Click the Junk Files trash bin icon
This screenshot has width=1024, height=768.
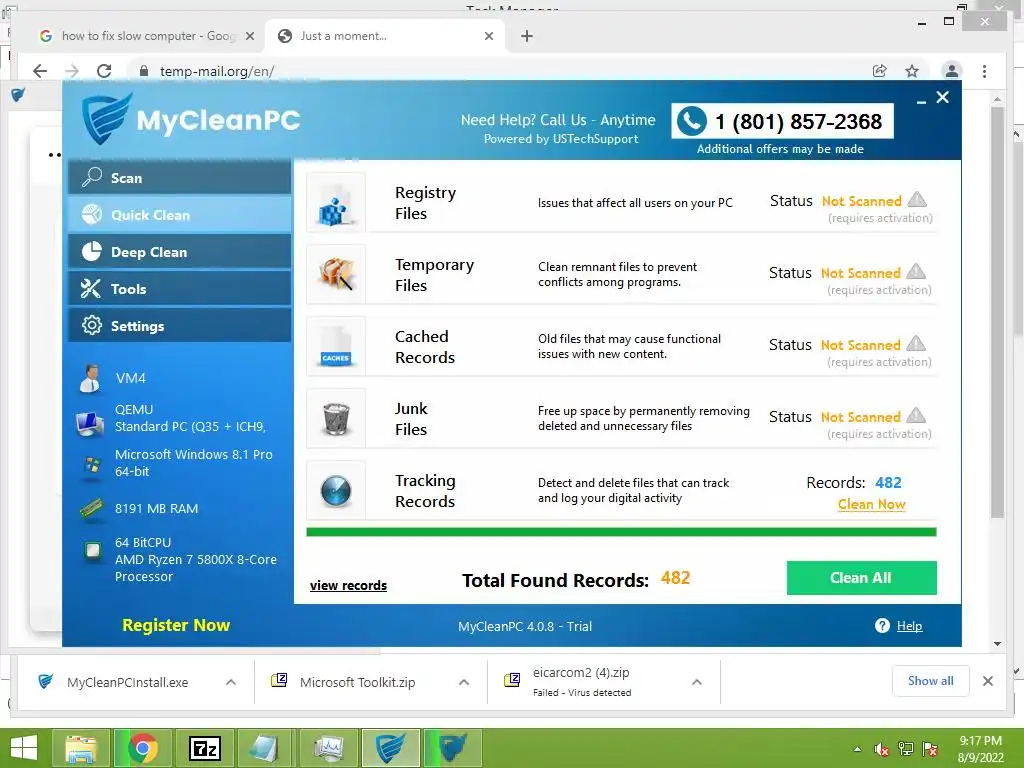[336, 418]
